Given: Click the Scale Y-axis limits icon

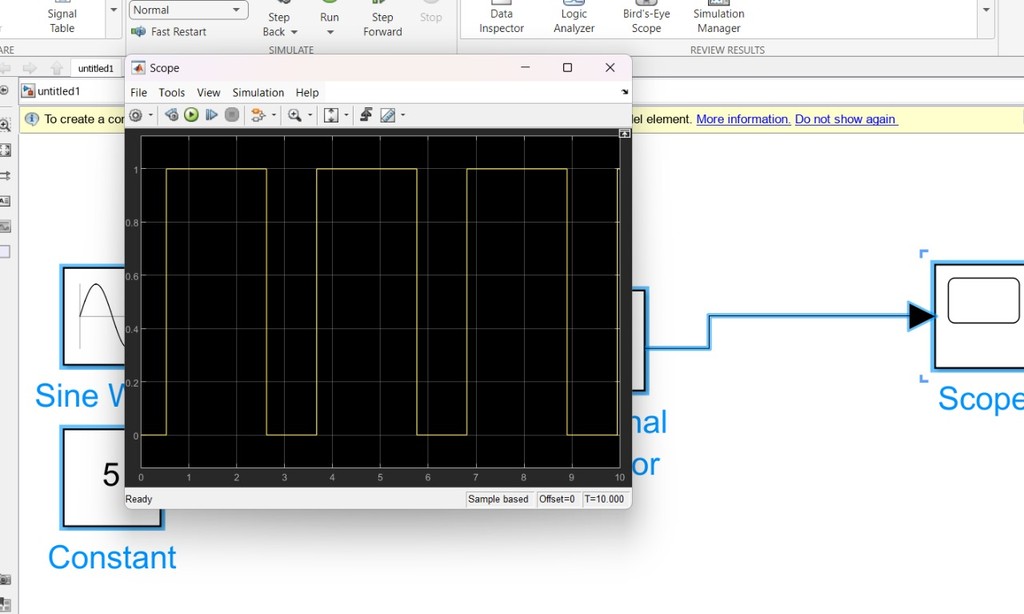Looking at the screenshot, I should 331,115.
